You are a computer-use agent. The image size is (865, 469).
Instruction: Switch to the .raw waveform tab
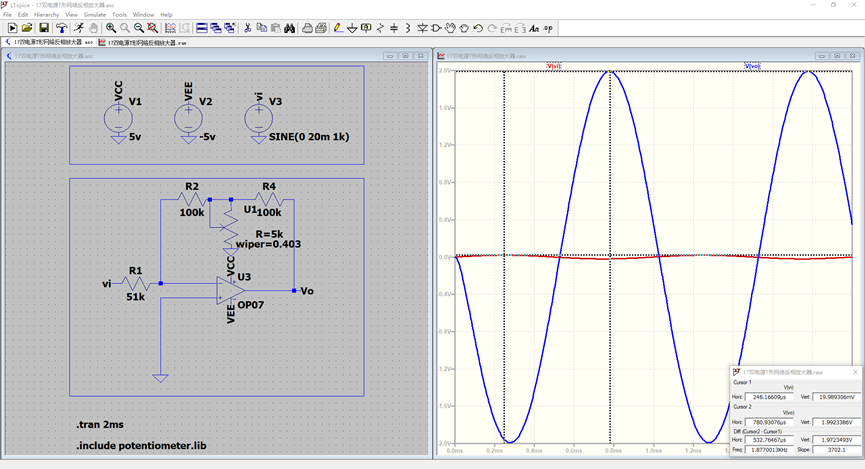coord(143,42)
